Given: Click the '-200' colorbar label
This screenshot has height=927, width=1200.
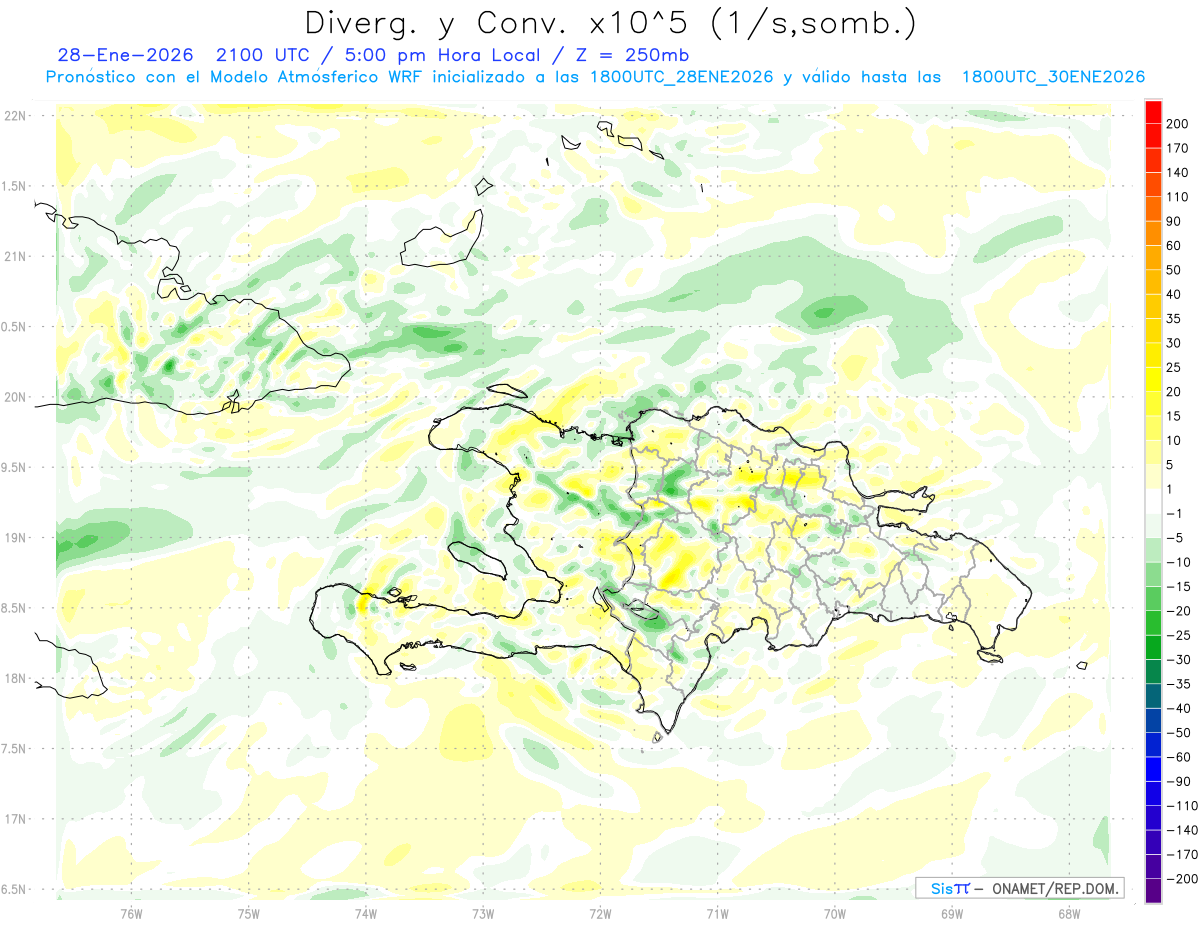Looking at the screenshot, I should pos(1184,879).
